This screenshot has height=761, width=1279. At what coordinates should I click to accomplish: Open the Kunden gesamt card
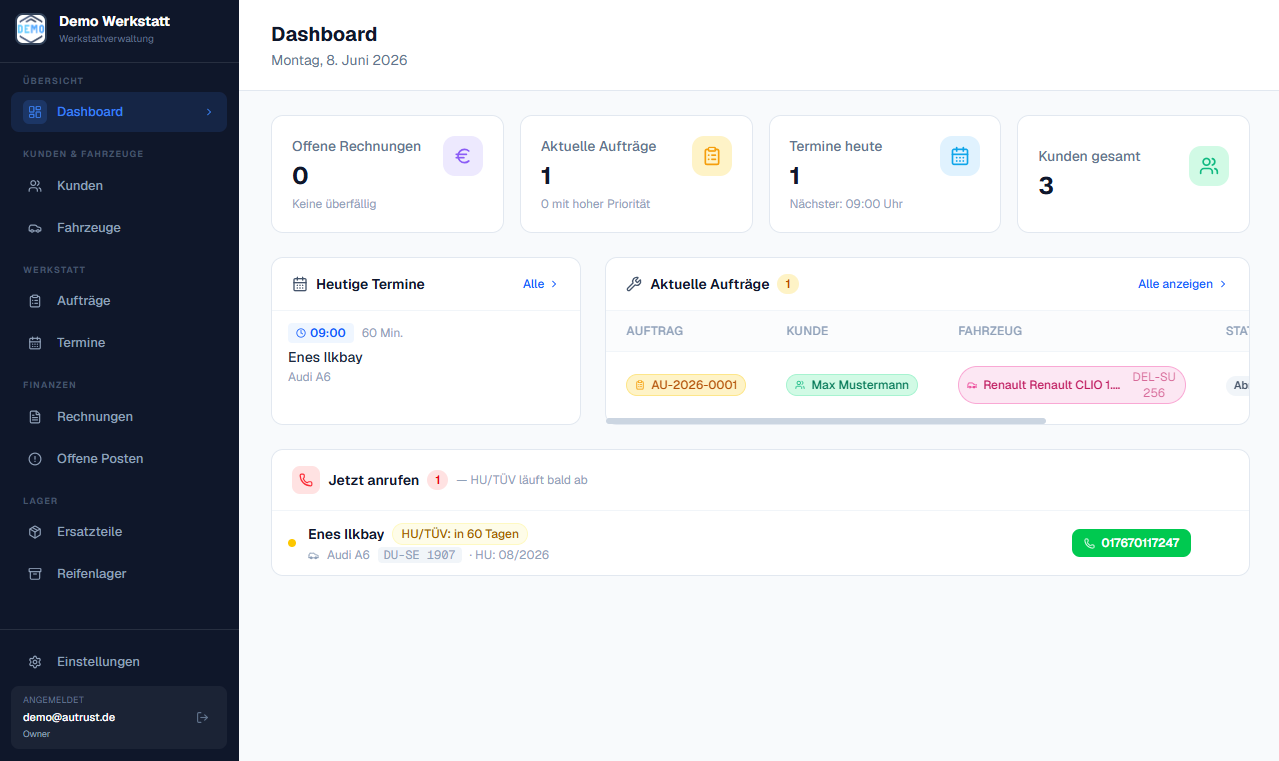1133,174
